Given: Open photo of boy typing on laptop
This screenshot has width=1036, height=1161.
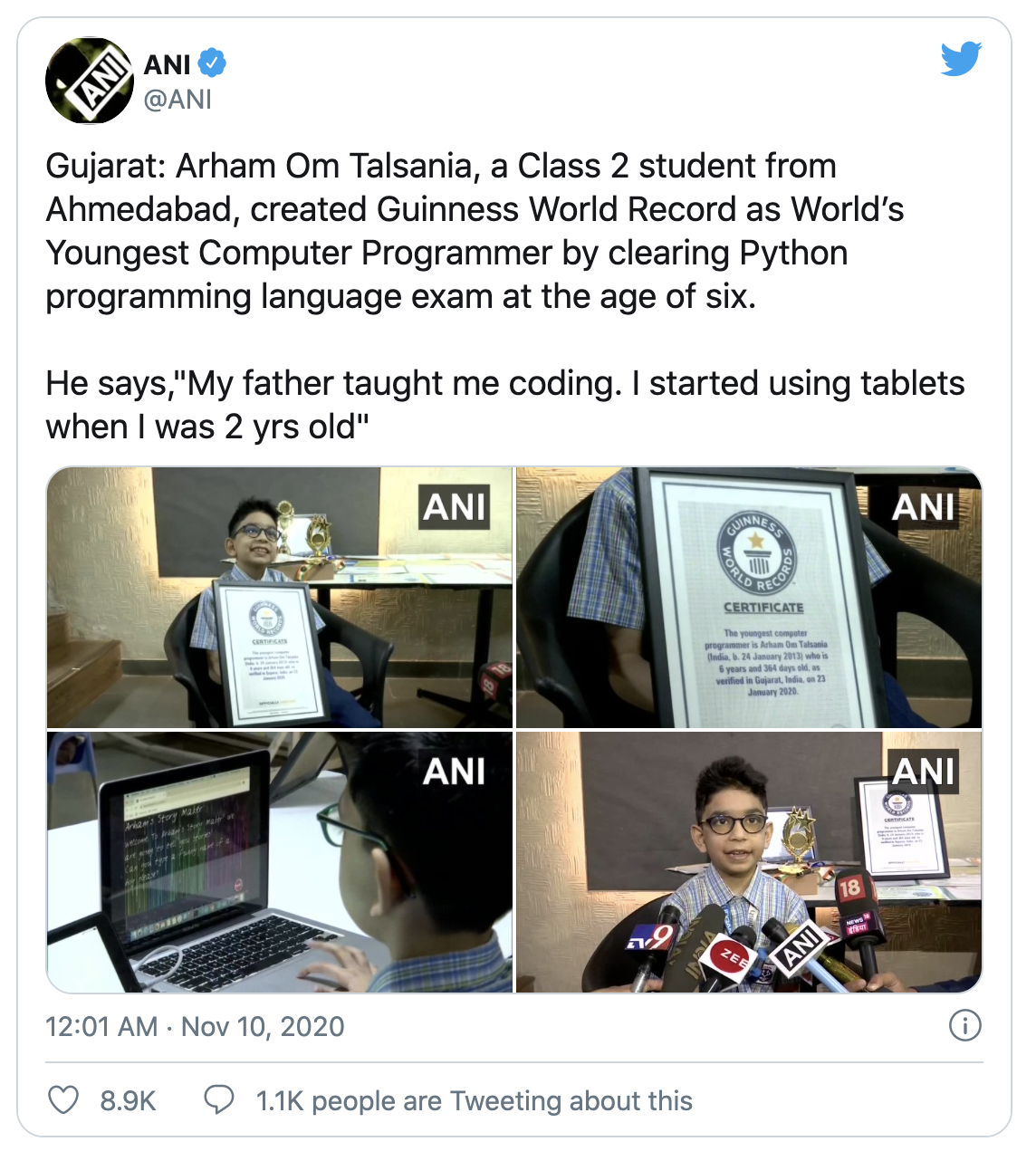Looking at the screenshot, I should 280,862.
